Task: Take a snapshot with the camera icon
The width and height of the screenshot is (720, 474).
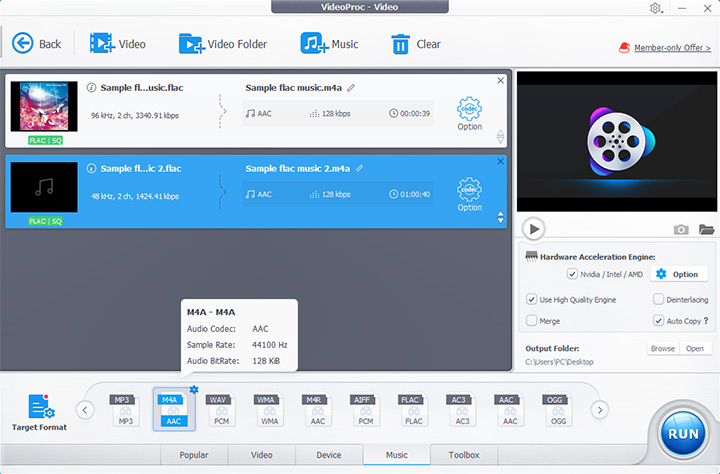Action: coord(681,229)
